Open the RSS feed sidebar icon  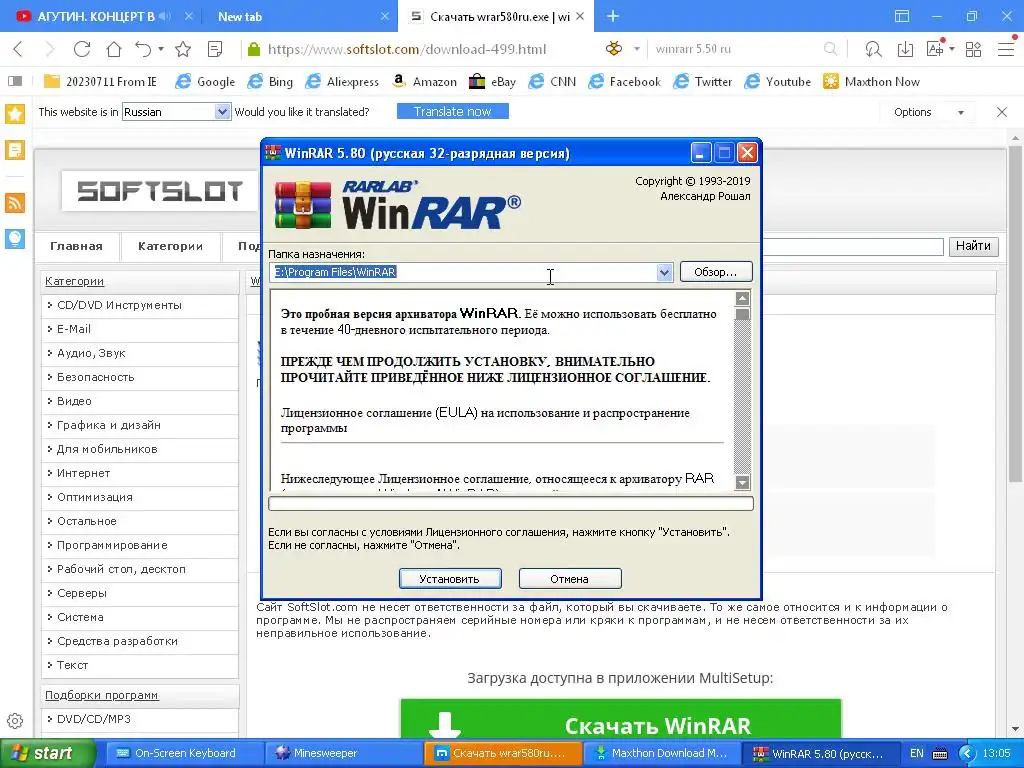[x=15, y=202]
